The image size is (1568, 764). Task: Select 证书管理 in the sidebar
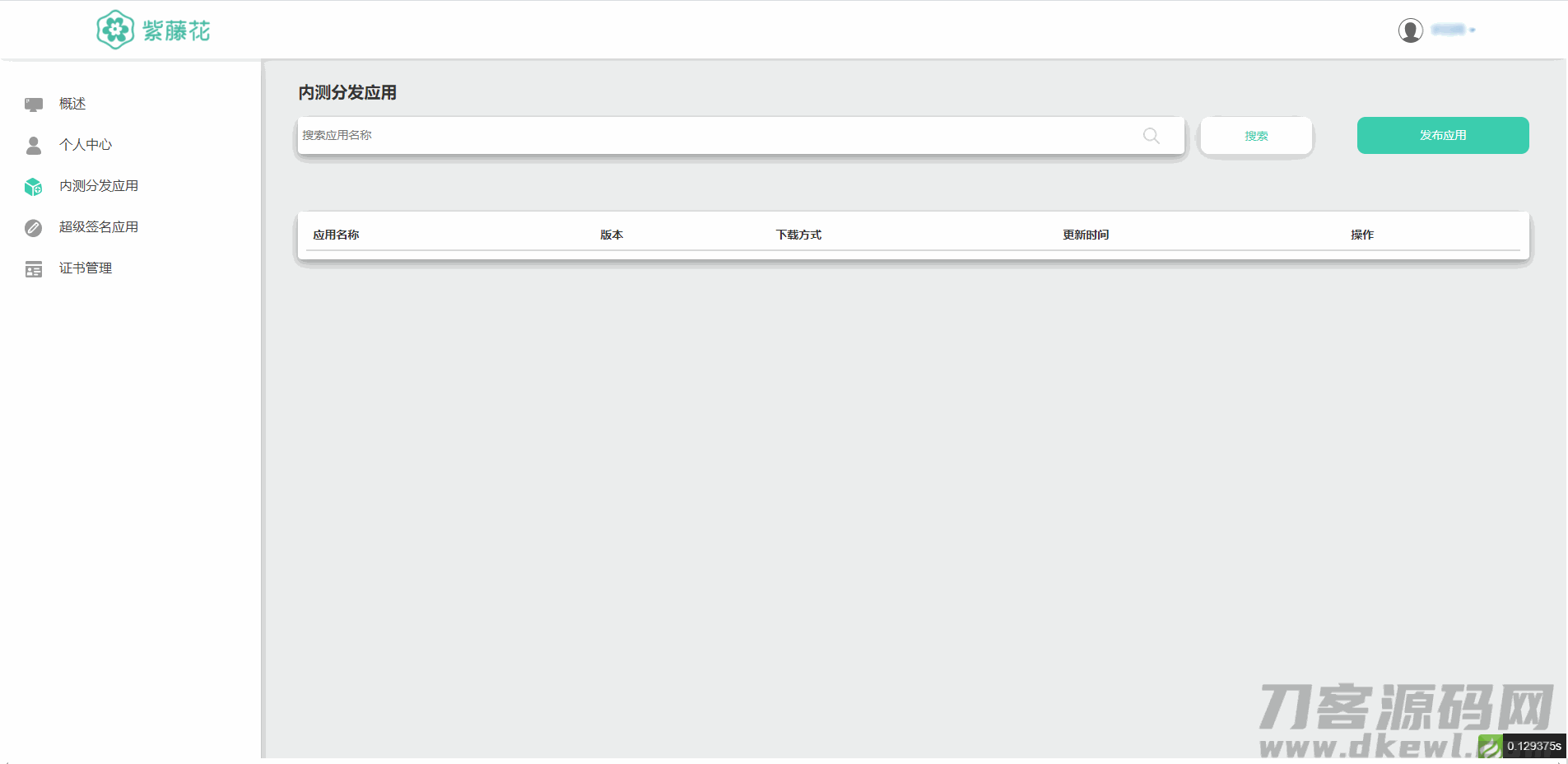click(x=86, y=268)
